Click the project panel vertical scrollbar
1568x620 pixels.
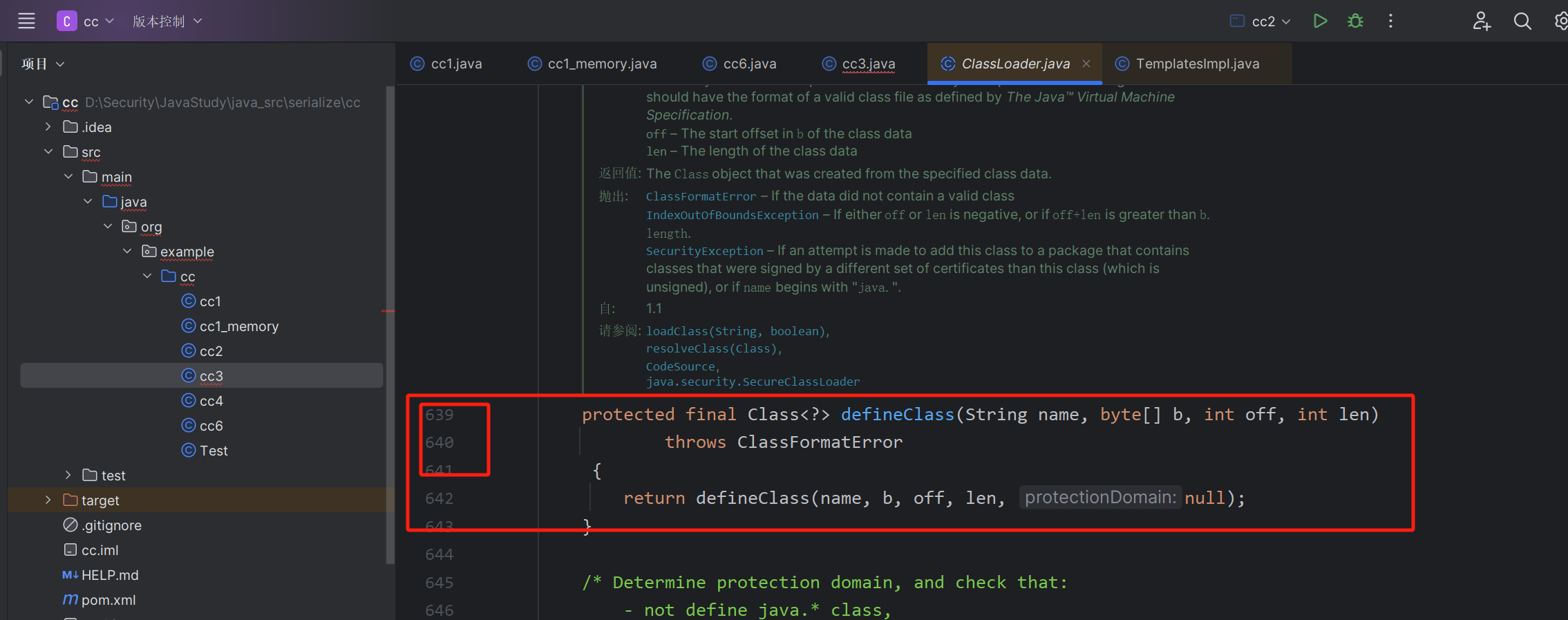(x=390, y=325)
